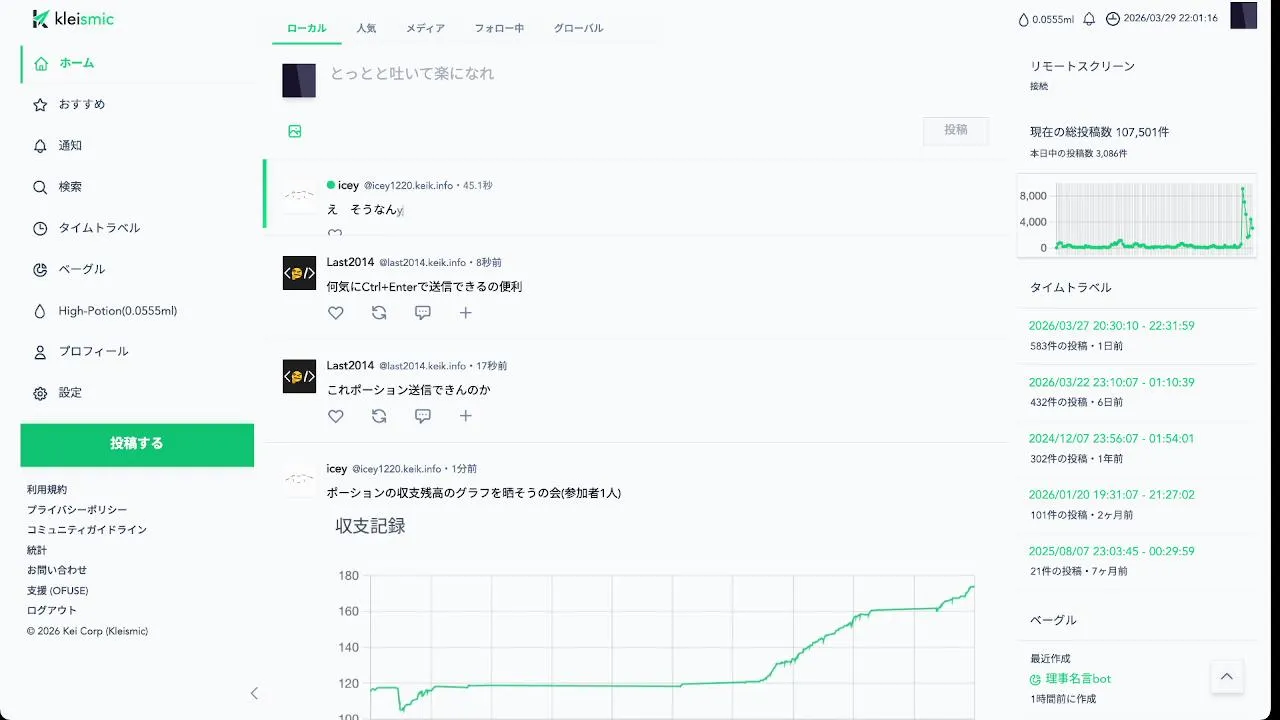Add reaction with plus icon on Ctrl+Enter post
Image resolution: width=1280 pixels, height=720 pixels.
(x=466, y=313)
